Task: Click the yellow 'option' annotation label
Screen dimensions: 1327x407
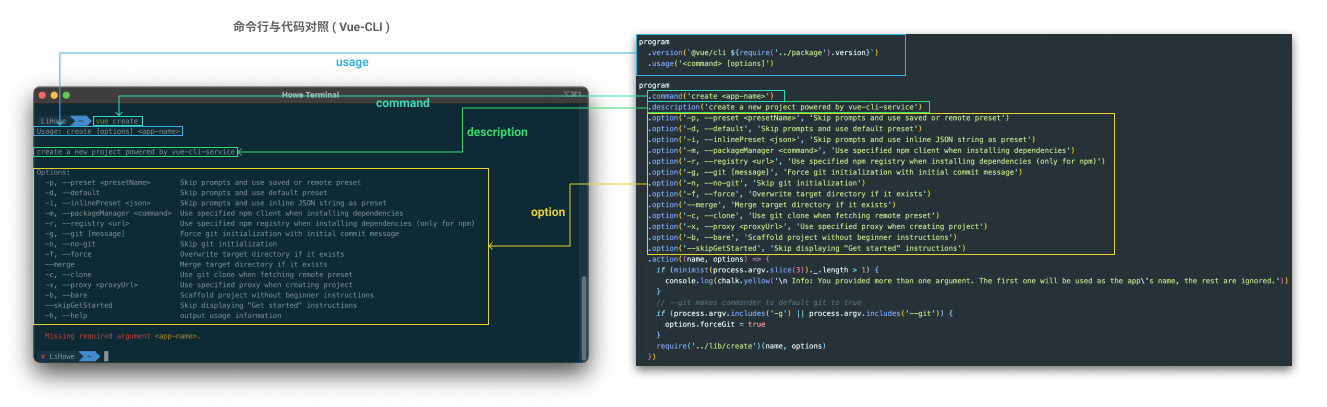Action: click(x=547, y=212)
